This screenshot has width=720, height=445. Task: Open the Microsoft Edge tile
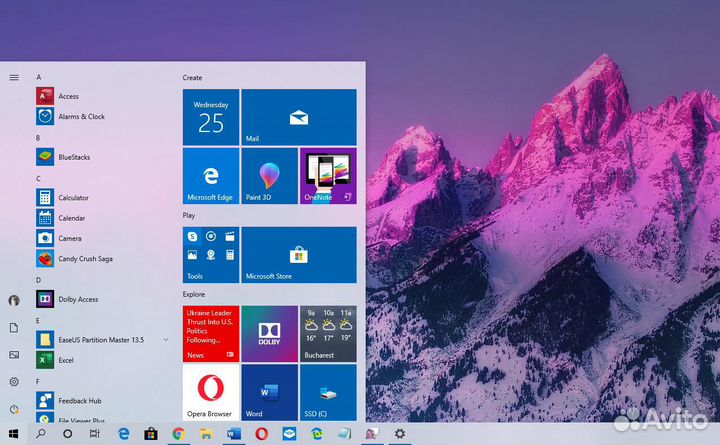tap(211, 176)
